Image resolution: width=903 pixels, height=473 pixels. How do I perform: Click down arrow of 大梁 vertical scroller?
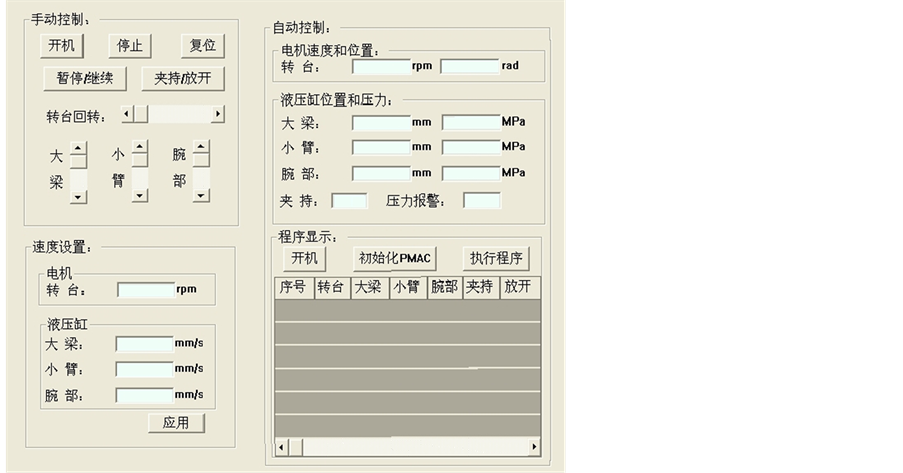tap(78, 196)
